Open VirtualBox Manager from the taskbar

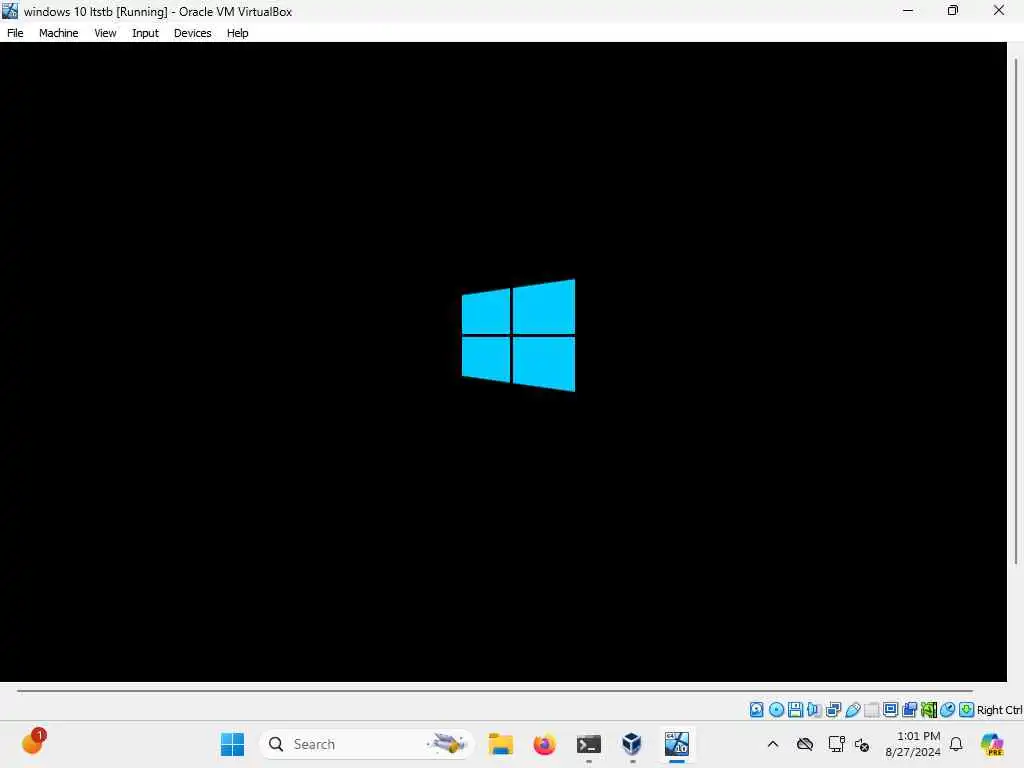(x=632, y=744)
